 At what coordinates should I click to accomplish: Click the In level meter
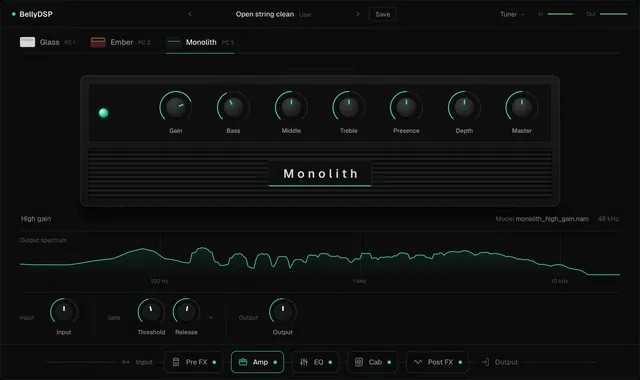(561, 14)
